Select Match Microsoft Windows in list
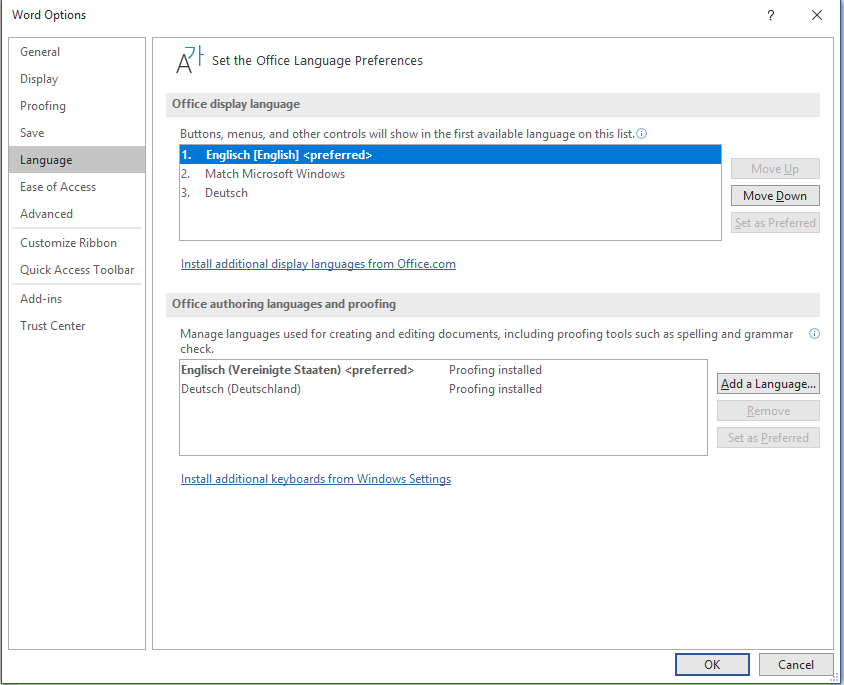Screen dimensions: 844x685 point(450,174)
